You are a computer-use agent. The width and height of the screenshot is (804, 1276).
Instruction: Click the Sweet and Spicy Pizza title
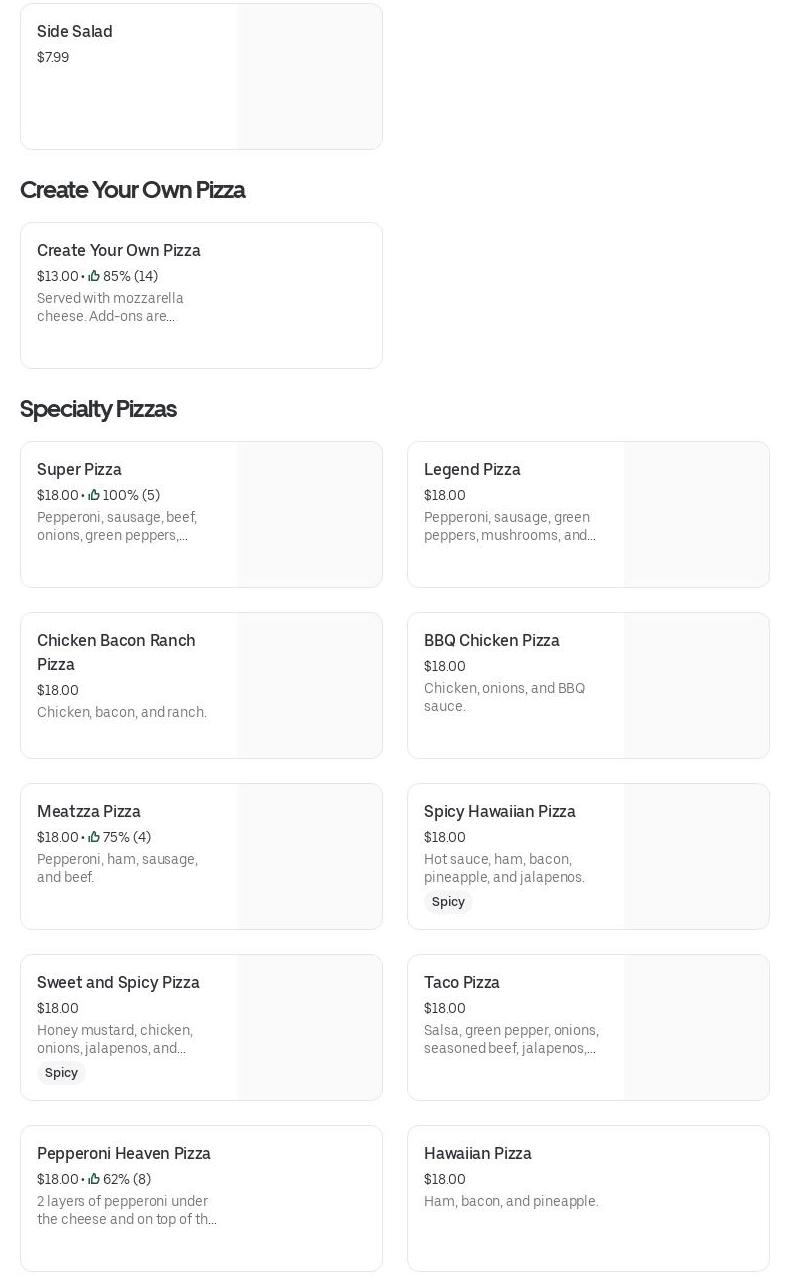tap(118, 983)
